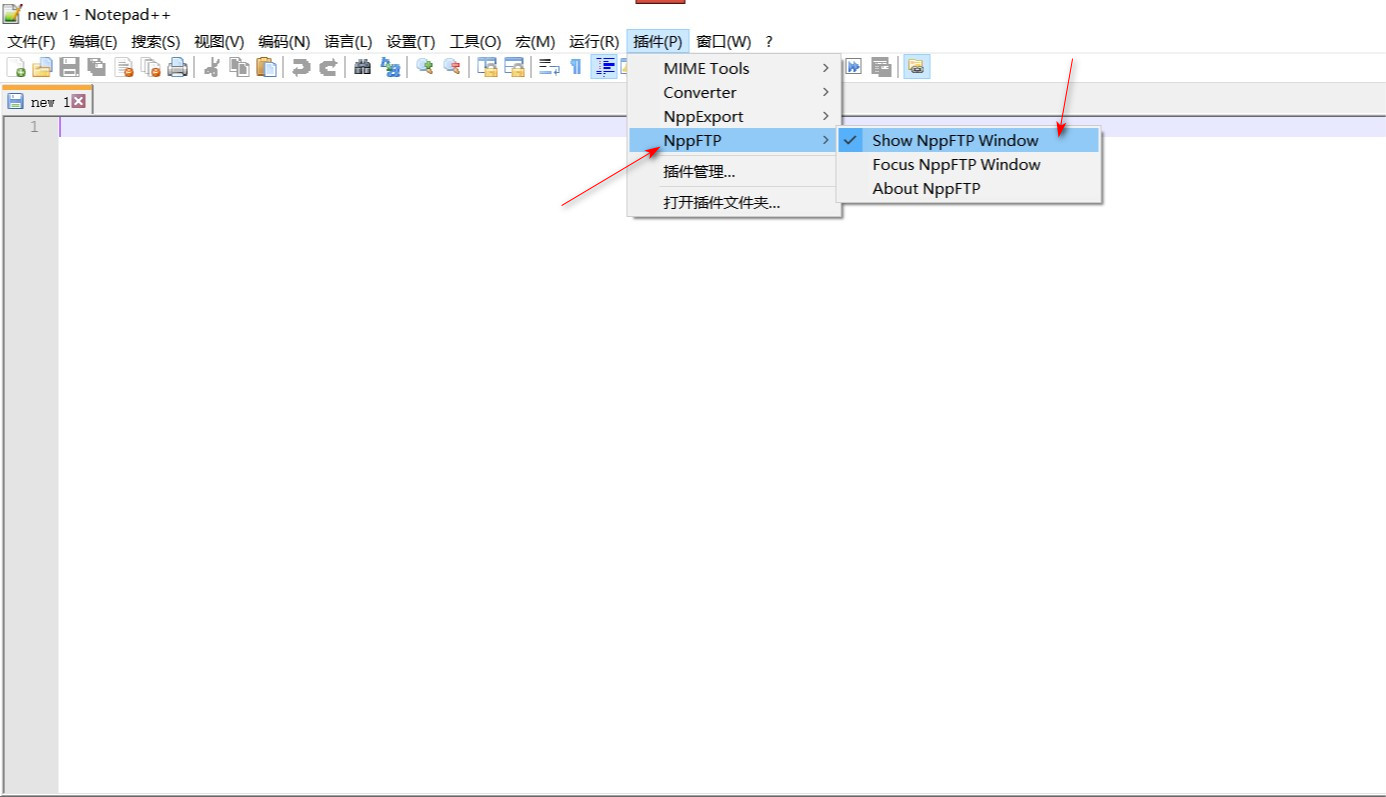
Task: Open Find with the binoculars icon
Action: (362, 67)
